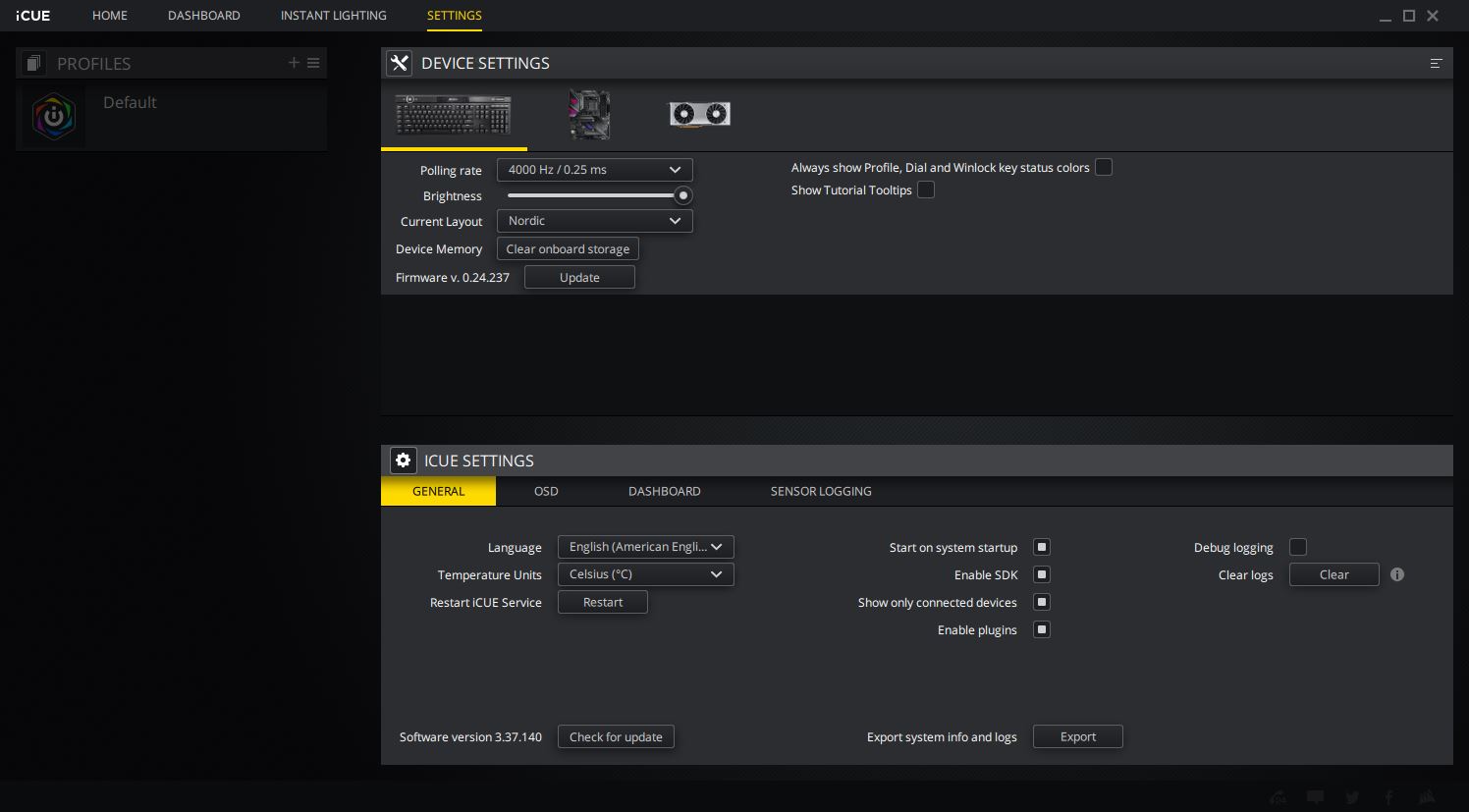Click the Export system info button

[x=1078, y=736]
